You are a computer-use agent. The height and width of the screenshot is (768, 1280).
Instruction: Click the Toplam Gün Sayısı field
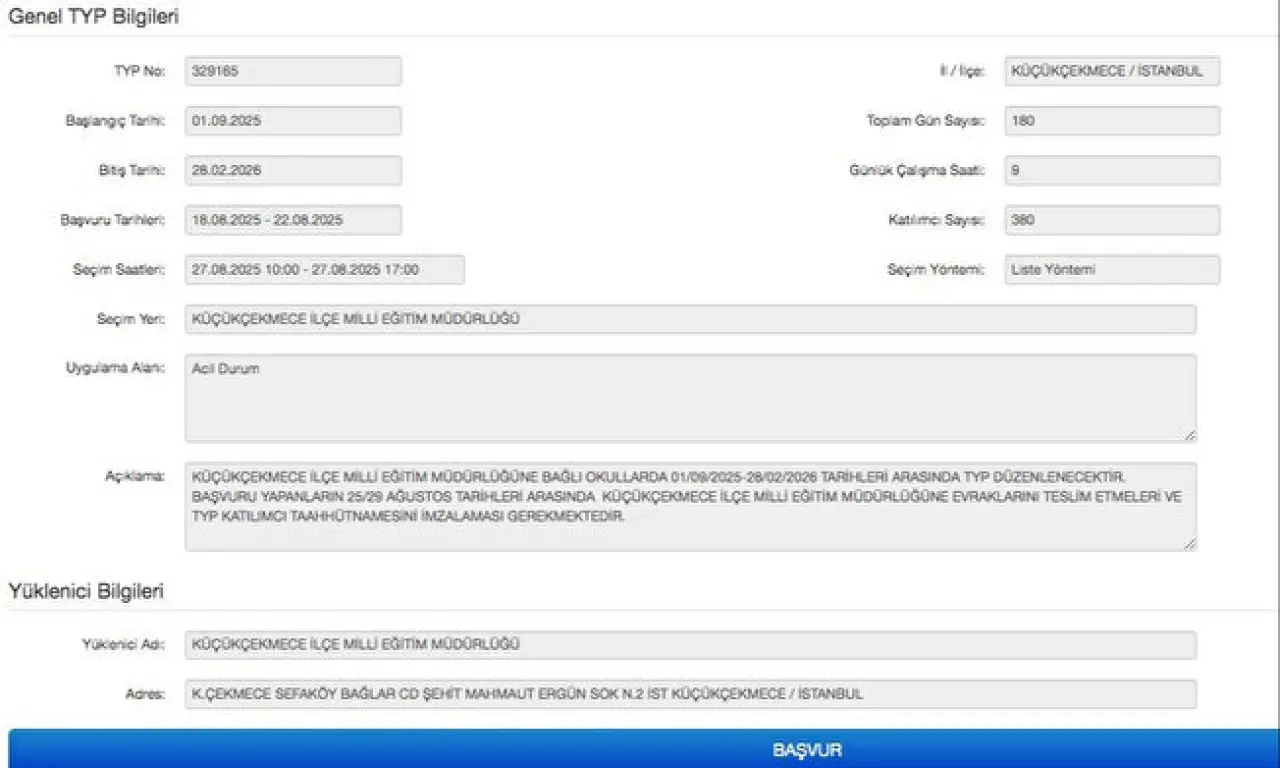click(1112, 121)
